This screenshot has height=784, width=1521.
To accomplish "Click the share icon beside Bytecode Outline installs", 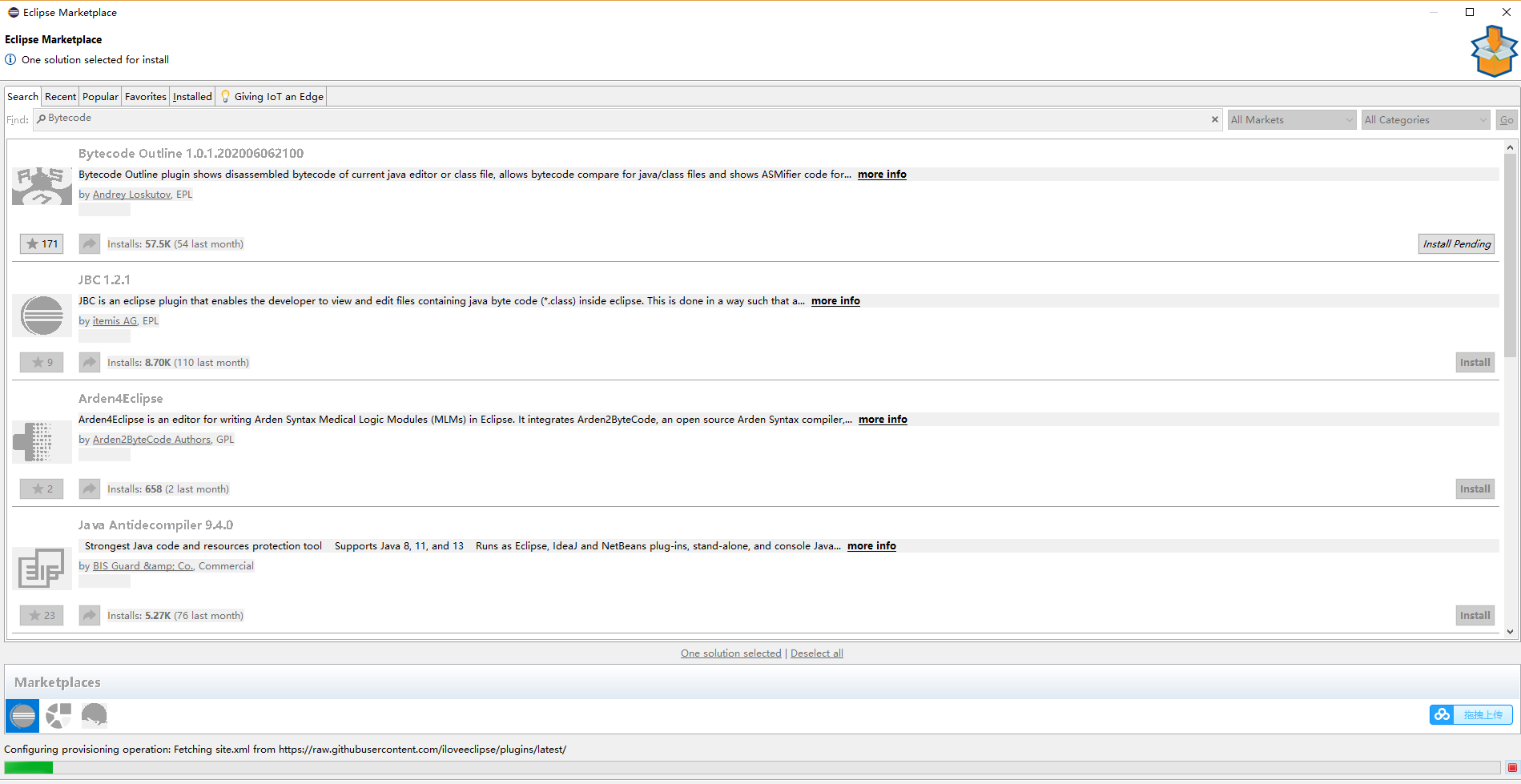I will pos(89,243).
